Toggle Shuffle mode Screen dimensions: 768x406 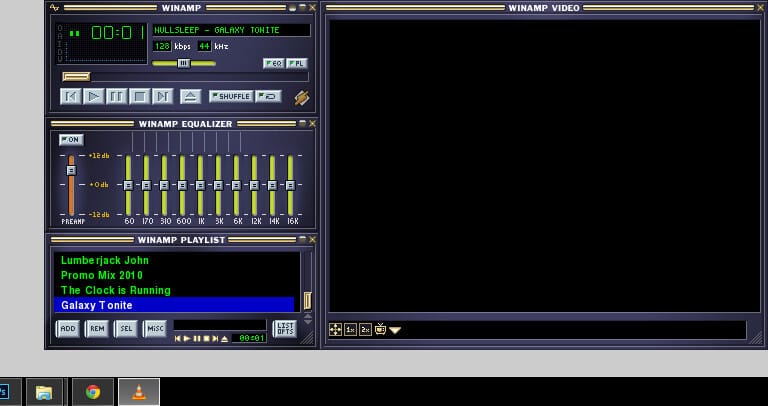coord(231,97)
